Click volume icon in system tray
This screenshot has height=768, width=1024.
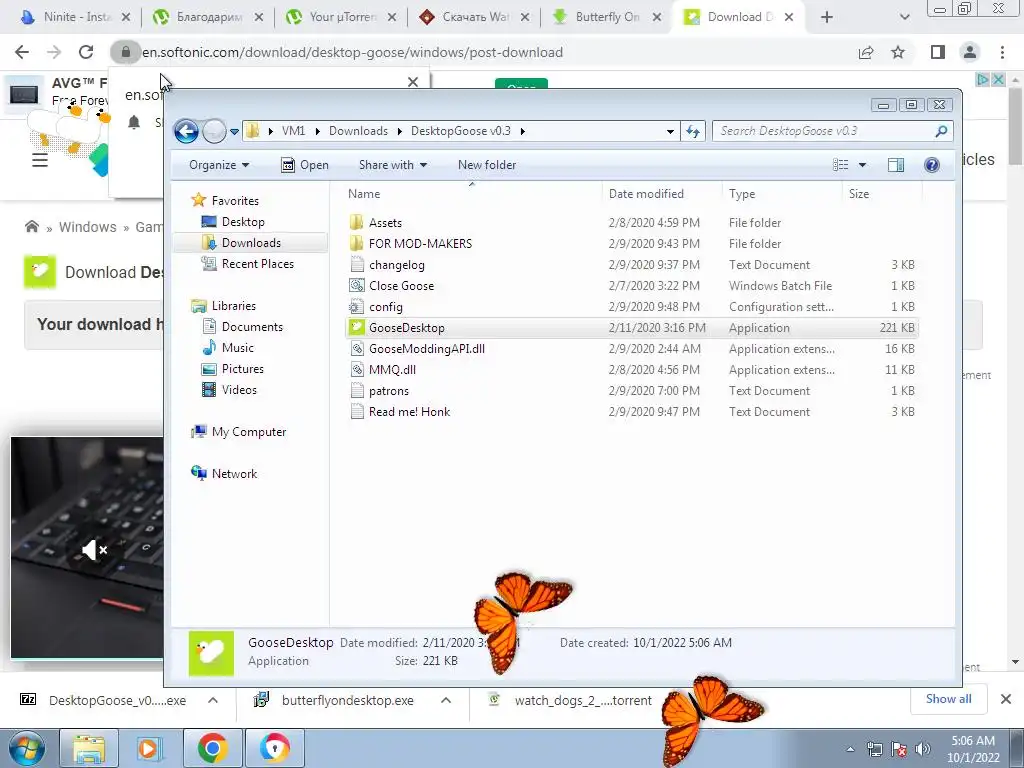tap(922, 749)
